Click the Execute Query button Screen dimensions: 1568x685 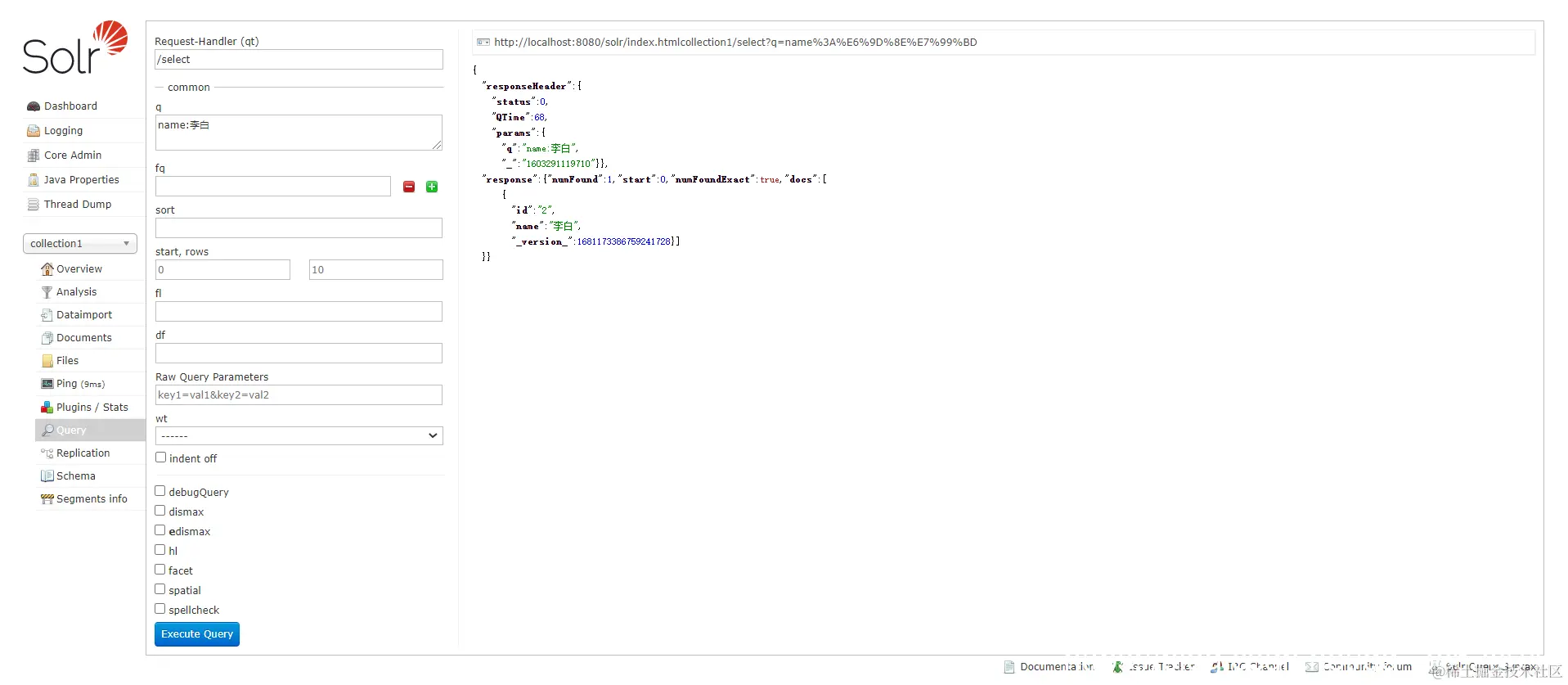click(x=197, y=634)
